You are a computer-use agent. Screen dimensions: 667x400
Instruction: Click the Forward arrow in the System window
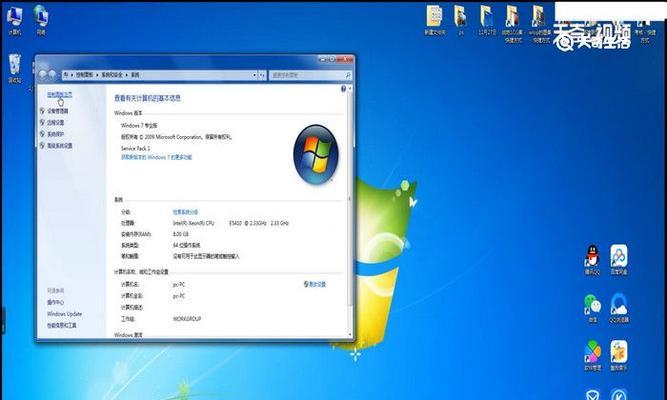pos(52,75)
